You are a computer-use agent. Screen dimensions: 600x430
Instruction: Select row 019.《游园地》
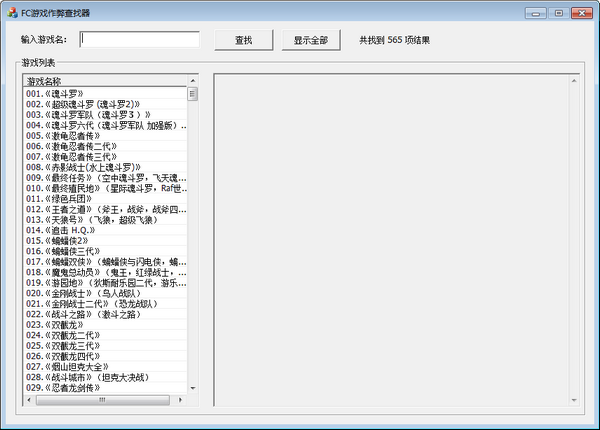coord(105,283)
